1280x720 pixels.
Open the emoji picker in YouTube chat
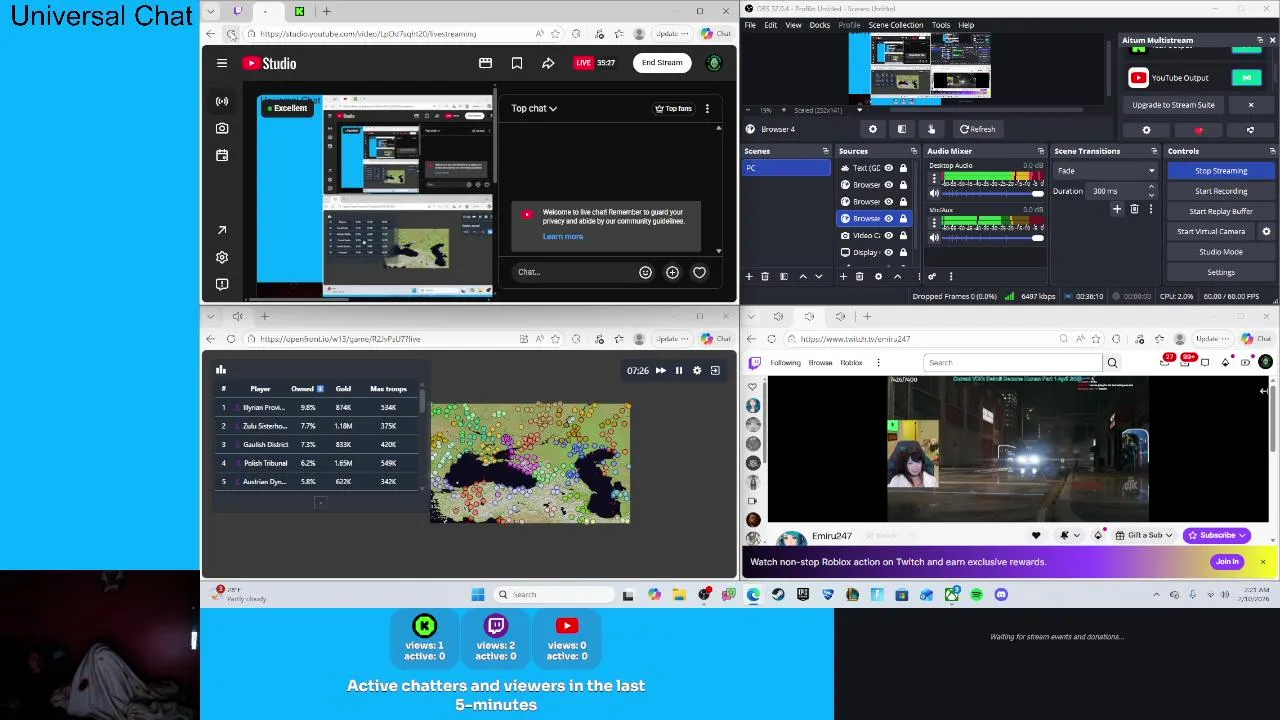click(x=645, y=272)
